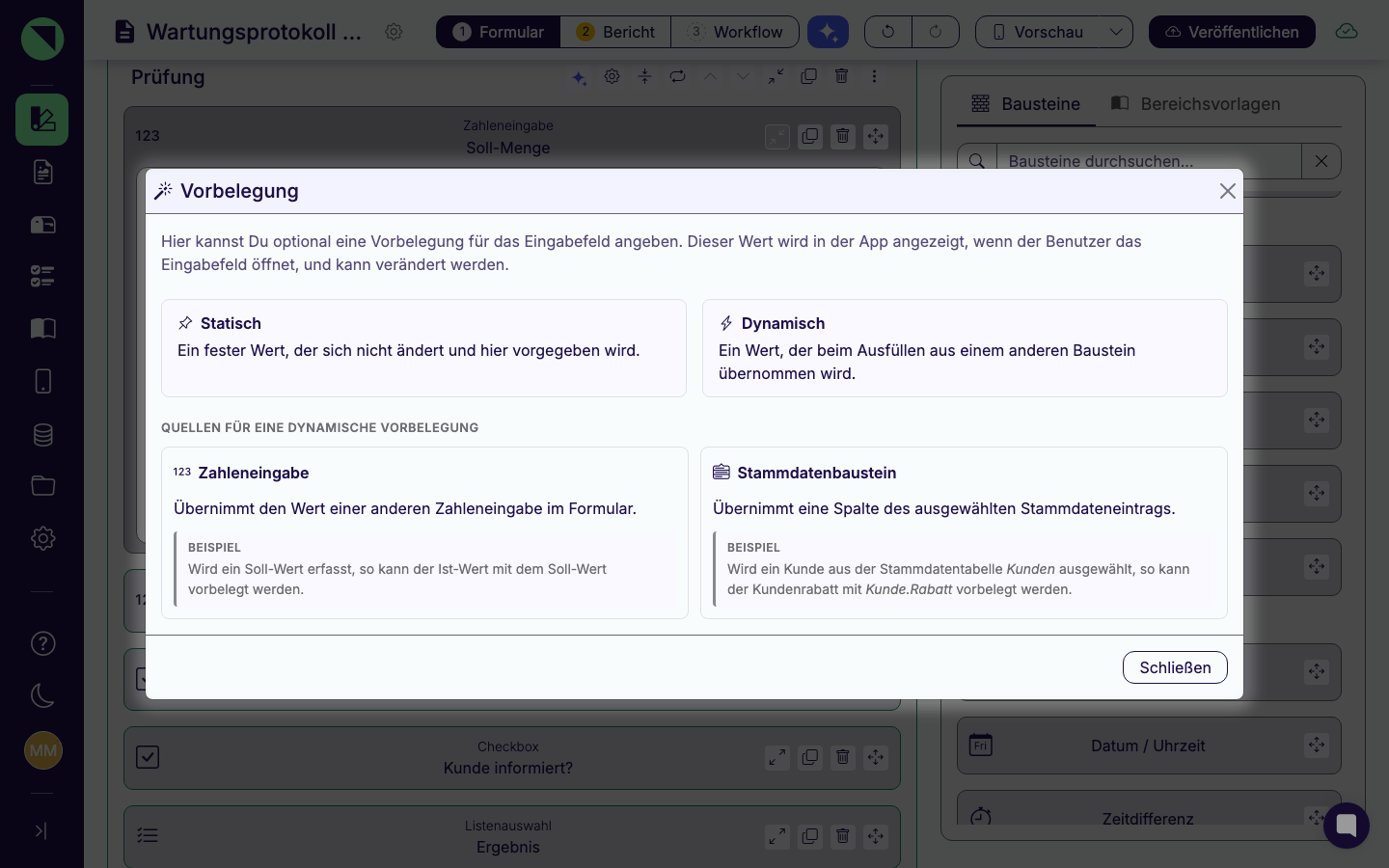Viewport: 1389px width, 868px height.
Task: Select the Datum / Uhrzeit building block
Action: pyautogui.click(x=1149, y=746)
